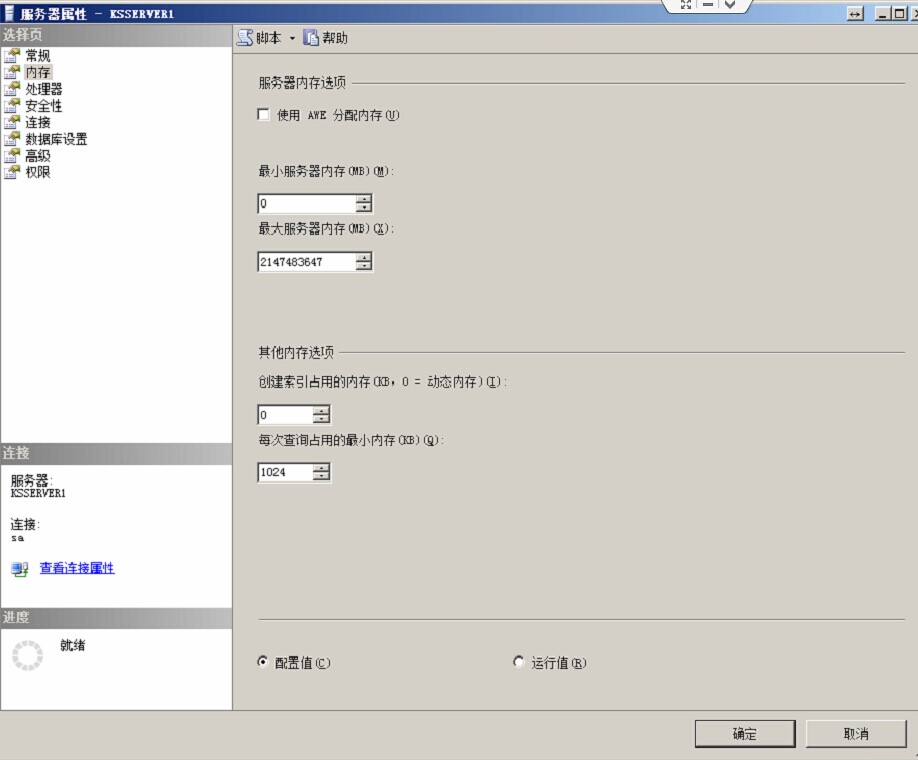This screenshot has width=918, height=760.
Task: Click the 脚本 script toolbar icon
Action: pos(245,38)
